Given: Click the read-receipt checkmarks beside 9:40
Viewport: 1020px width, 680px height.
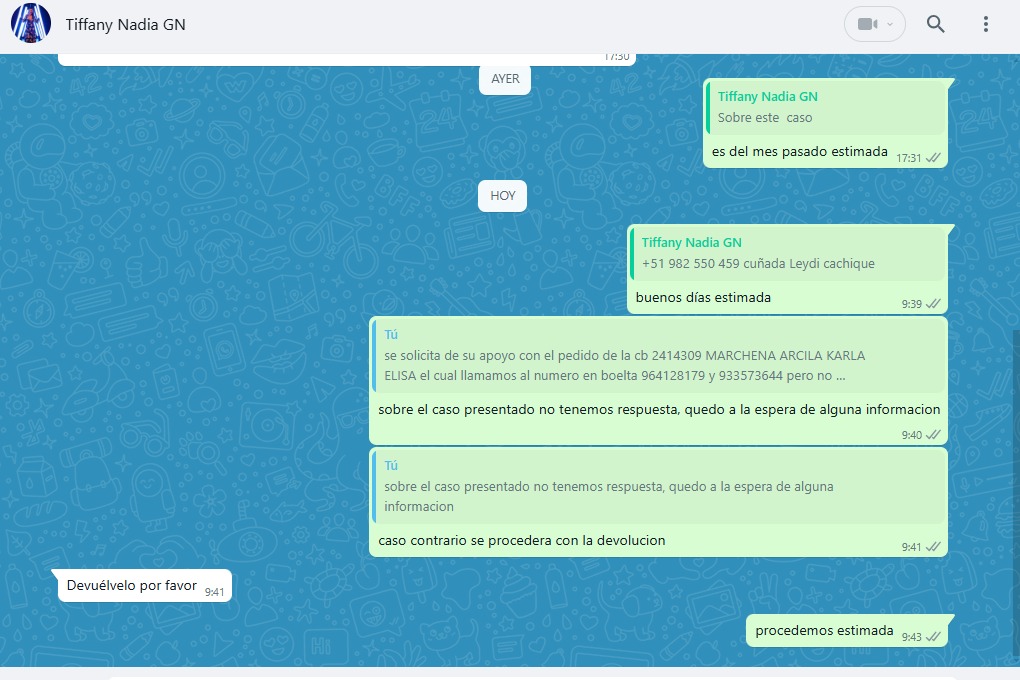Looking at the screenshot, I should pyautogui.click(x=933, y=435).
